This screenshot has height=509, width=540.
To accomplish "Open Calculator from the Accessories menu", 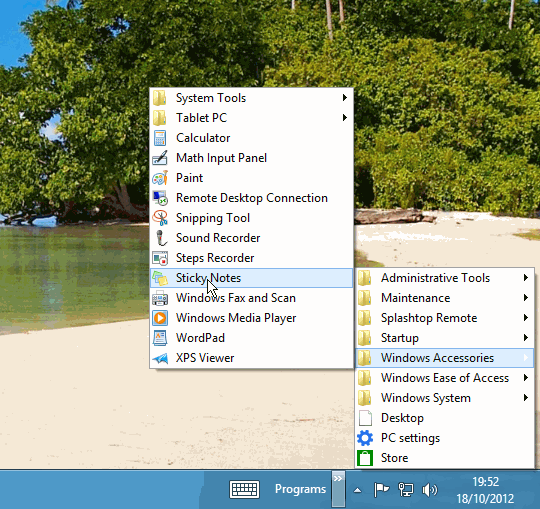I will pyautogui.click(x=251, y=138).
